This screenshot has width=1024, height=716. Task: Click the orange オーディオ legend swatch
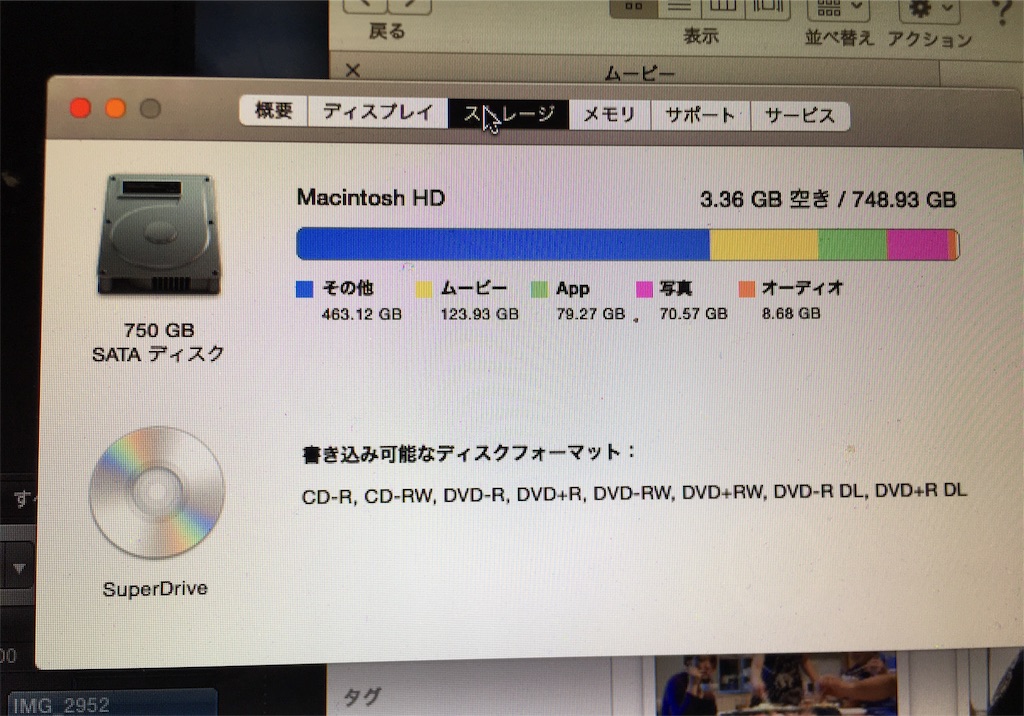746,289
